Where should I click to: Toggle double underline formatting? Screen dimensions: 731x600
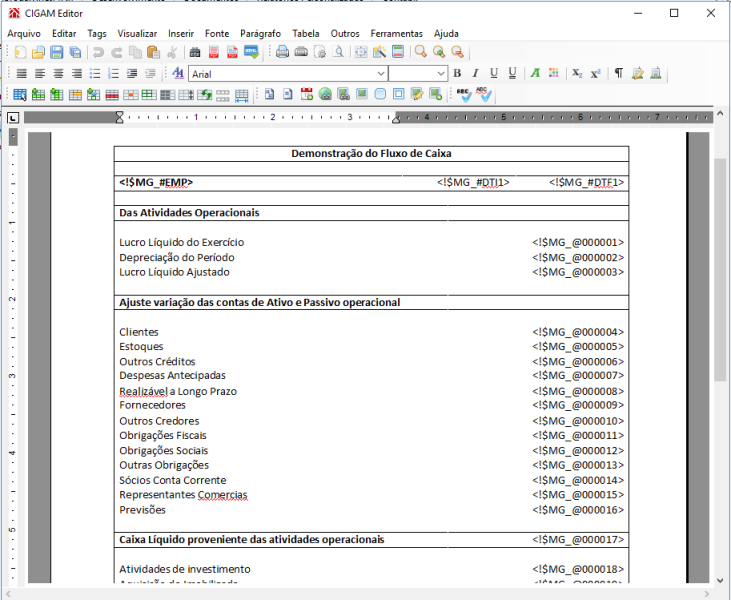click(x=512, y=74)
